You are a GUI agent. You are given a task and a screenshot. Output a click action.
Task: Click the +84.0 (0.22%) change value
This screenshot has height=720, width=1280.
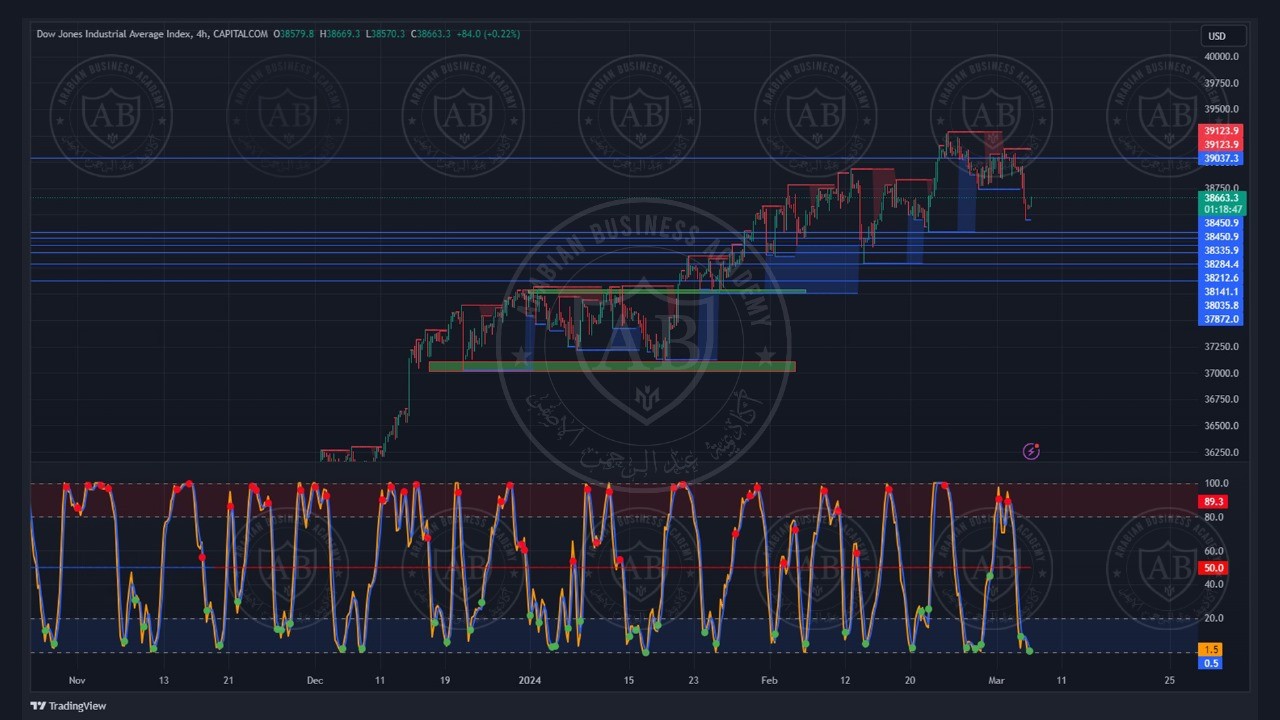pos(488,34)
